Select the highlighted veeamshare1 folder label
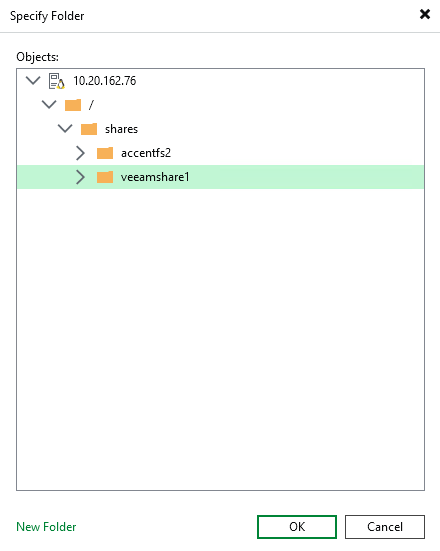Screen dimensions: 440x551 tap(155, 177)
